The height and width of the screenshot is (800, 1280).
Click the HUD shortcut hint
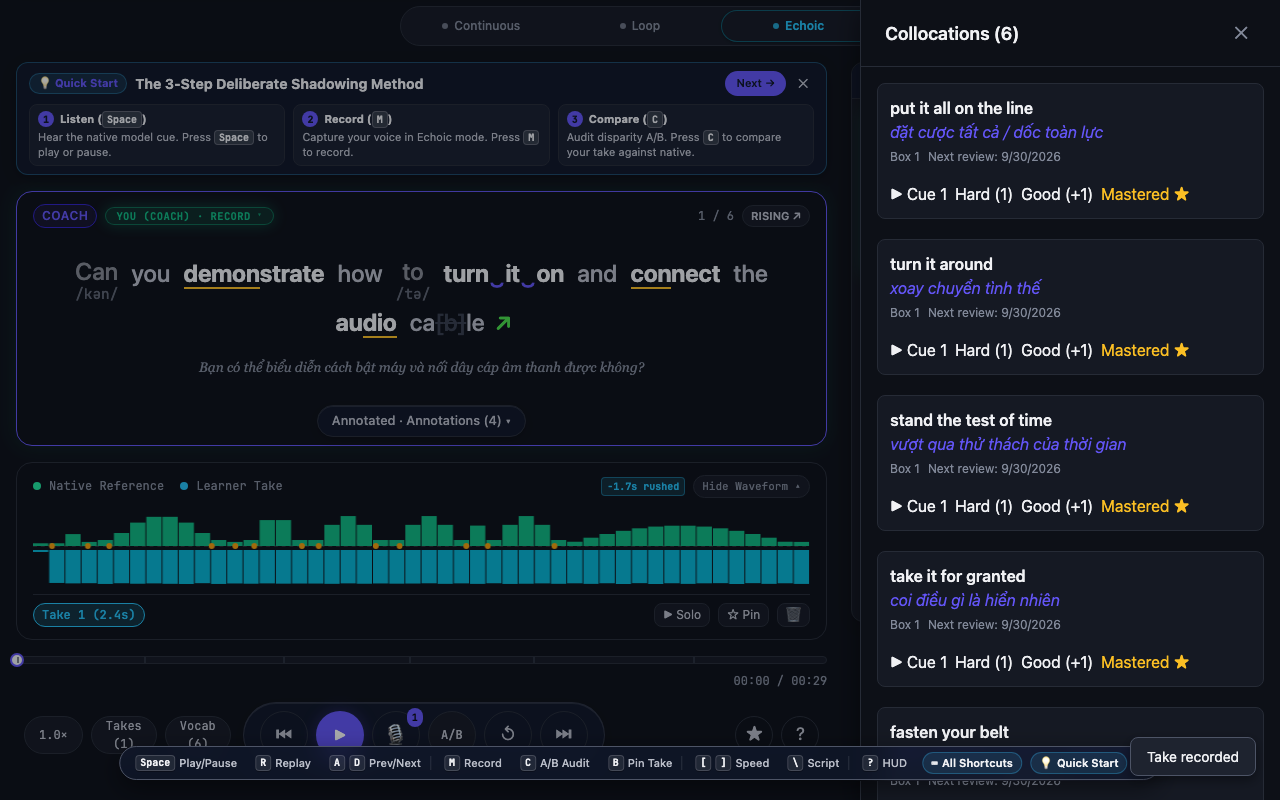coord(885,763)
